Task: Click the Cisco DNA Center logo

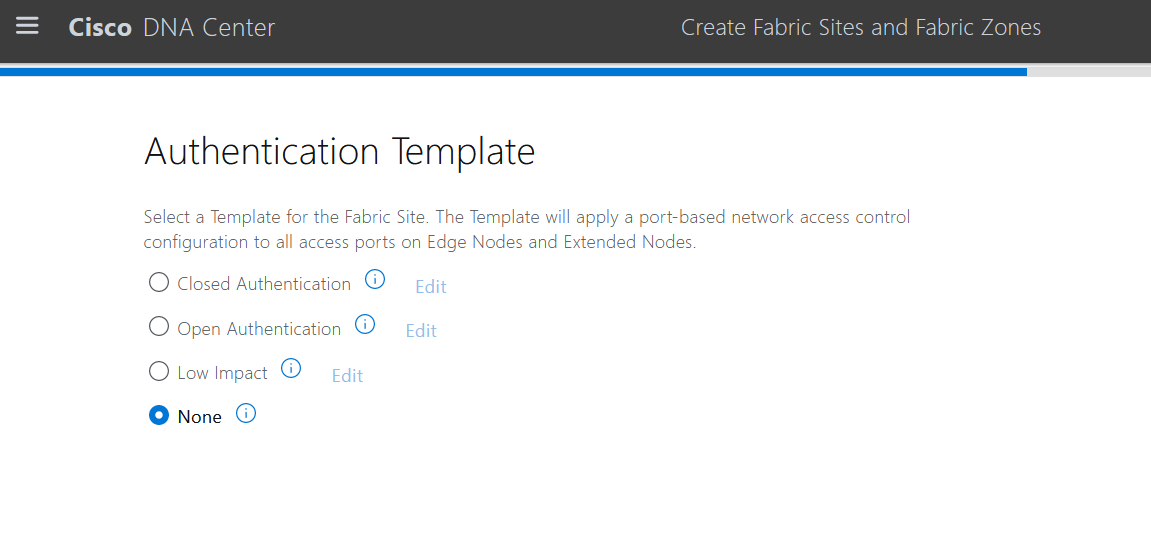Action: pos(172,28)
